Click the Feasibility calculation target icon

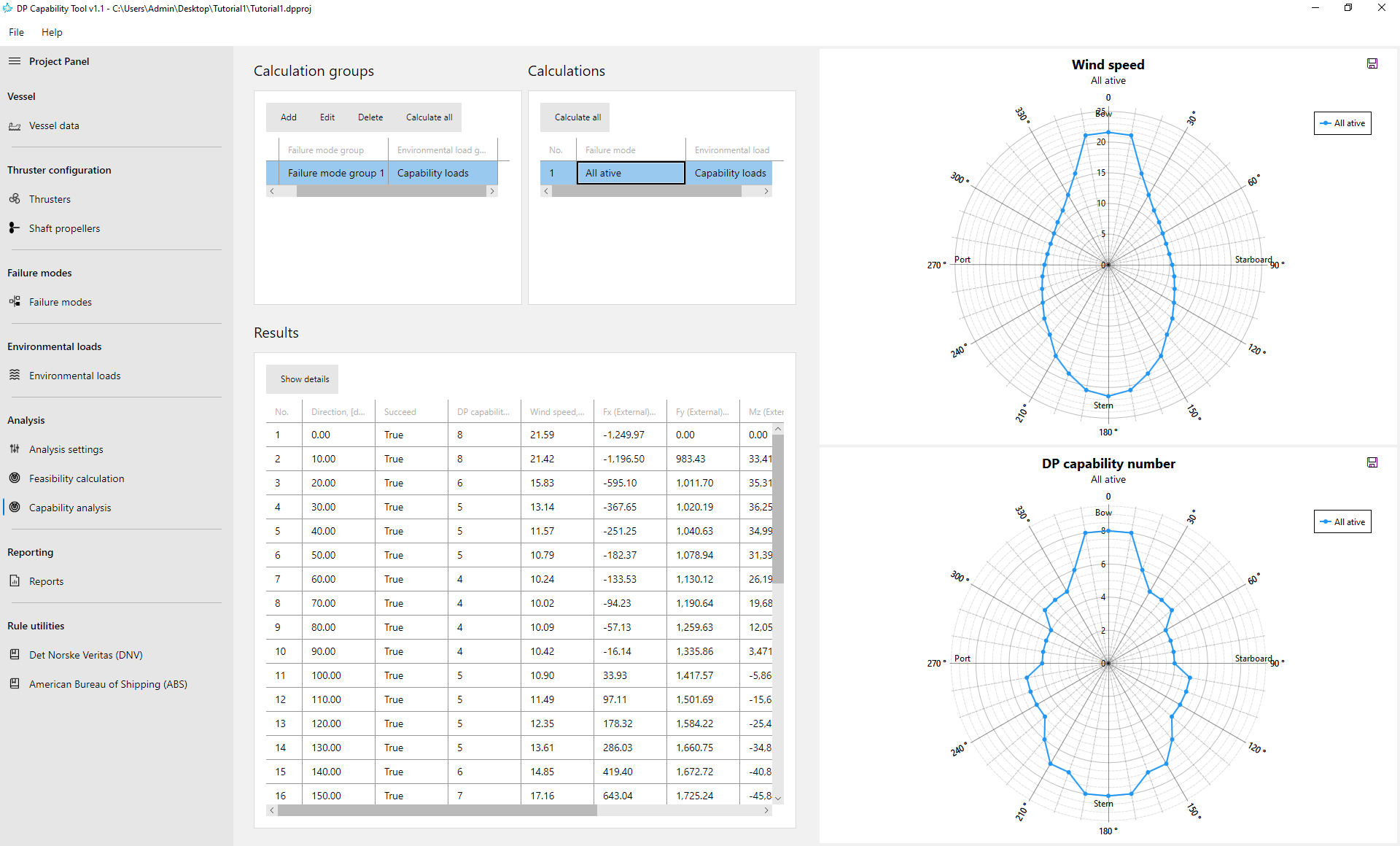15,478
